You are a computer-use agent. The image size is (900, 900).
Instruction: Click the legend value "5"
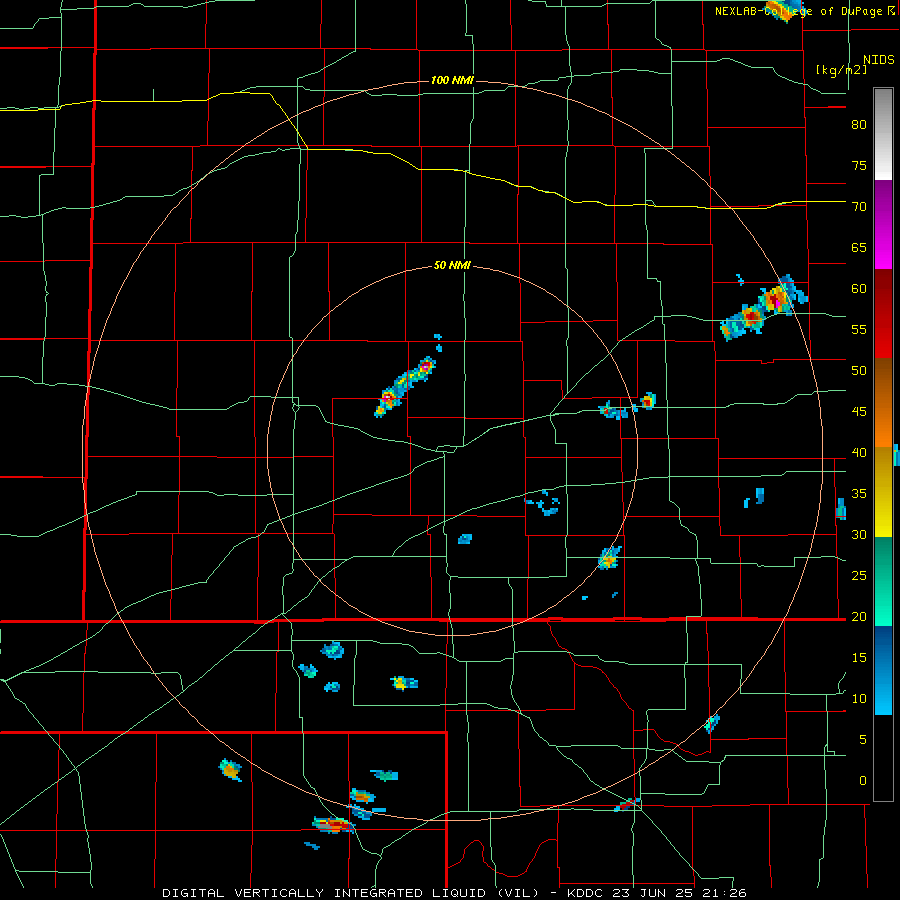863,739
